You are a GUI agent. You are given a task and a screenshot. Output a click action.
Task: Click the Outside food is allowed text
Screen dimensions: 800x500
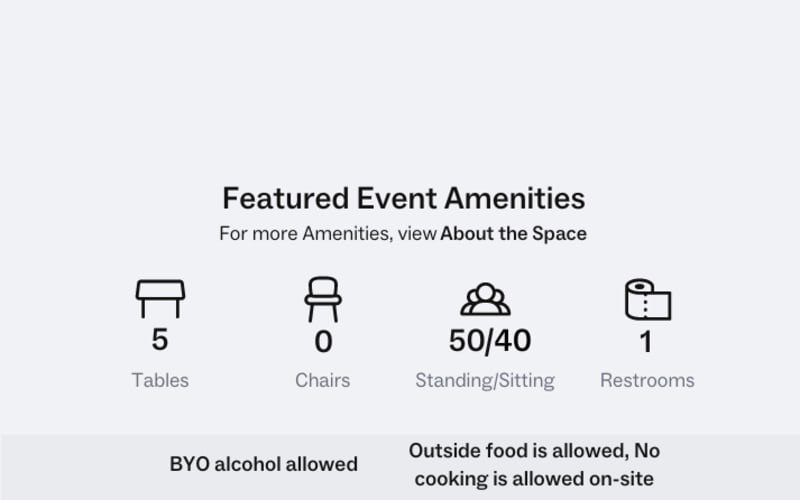coord(518,451)
